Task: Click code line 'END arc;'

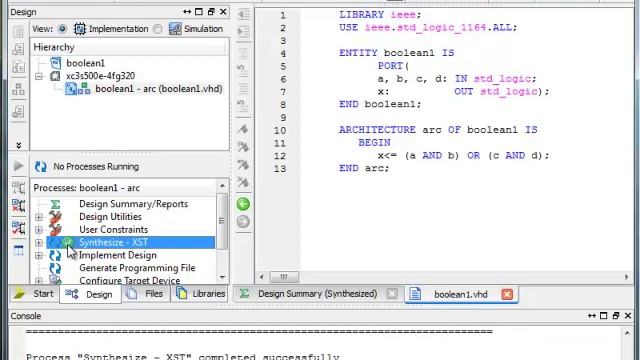Action: (364, 168)
